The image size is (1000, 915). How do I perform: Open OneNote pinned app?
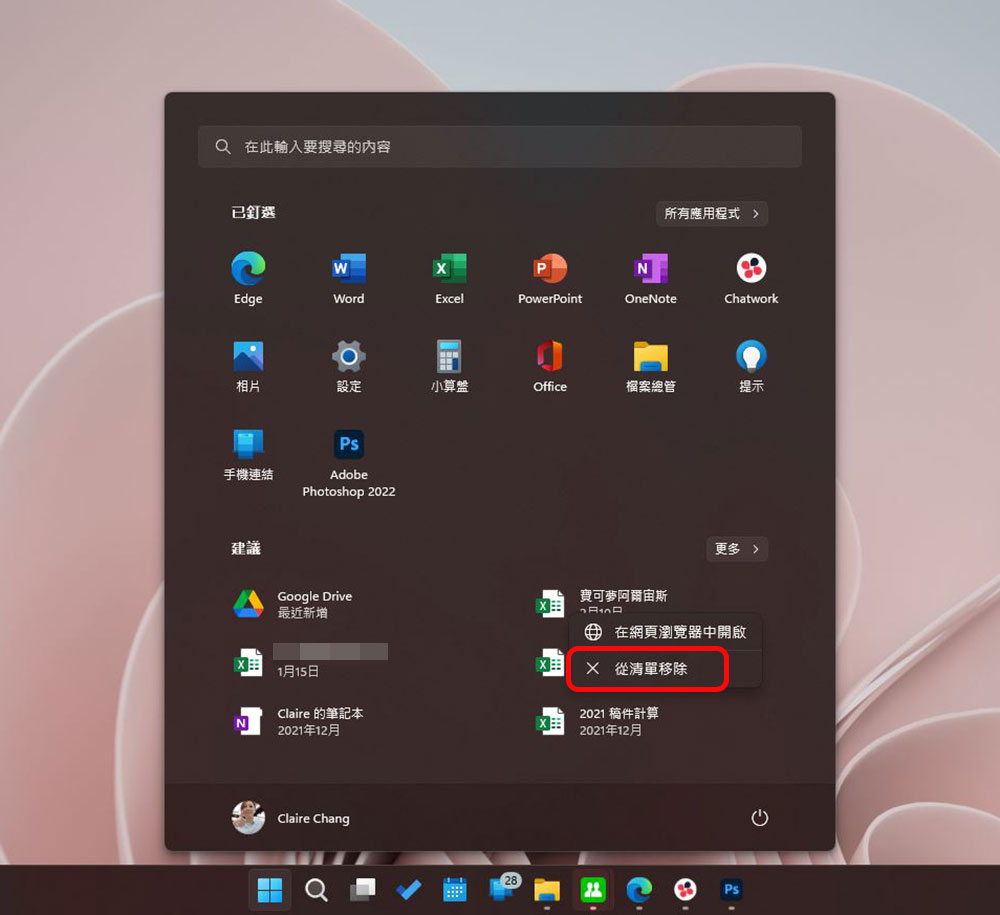(x=651, y=278)
